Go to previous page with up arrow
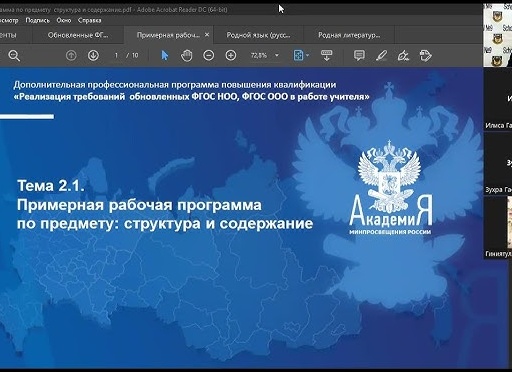 click(71, 55)
